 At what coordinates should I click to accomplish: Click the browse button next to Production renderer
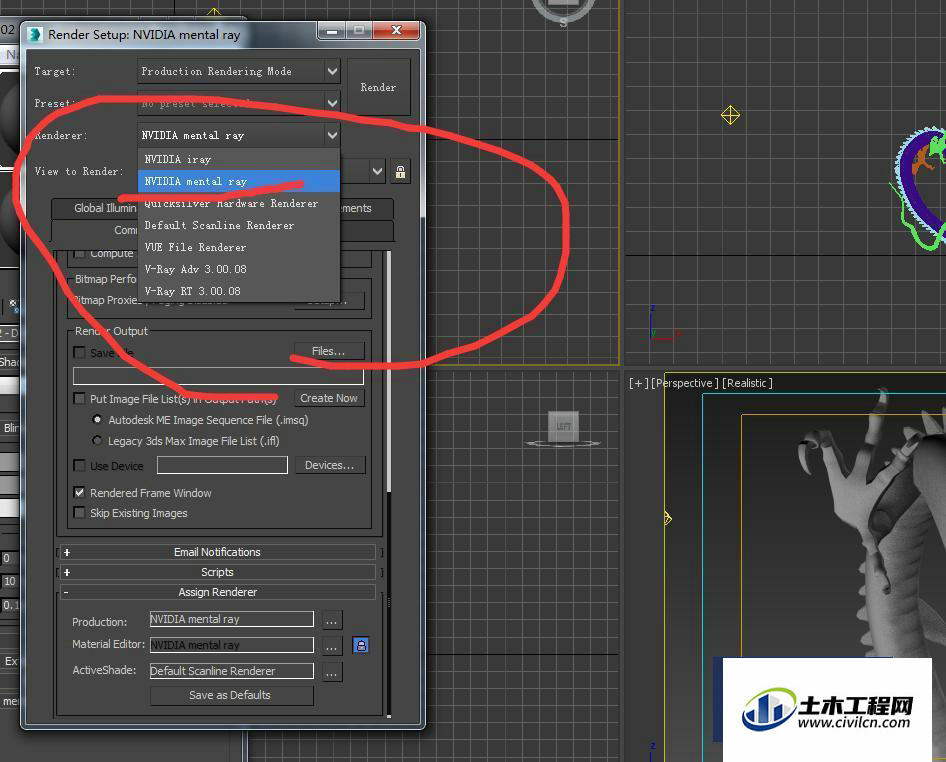(x=332, y=620)
